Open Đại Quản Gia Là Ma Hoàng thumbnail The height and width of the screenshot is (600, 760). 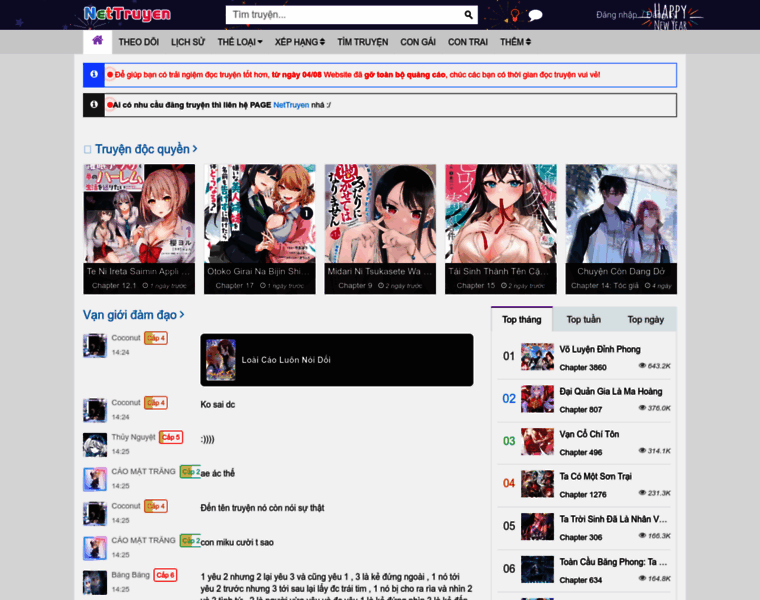[537, 399]
